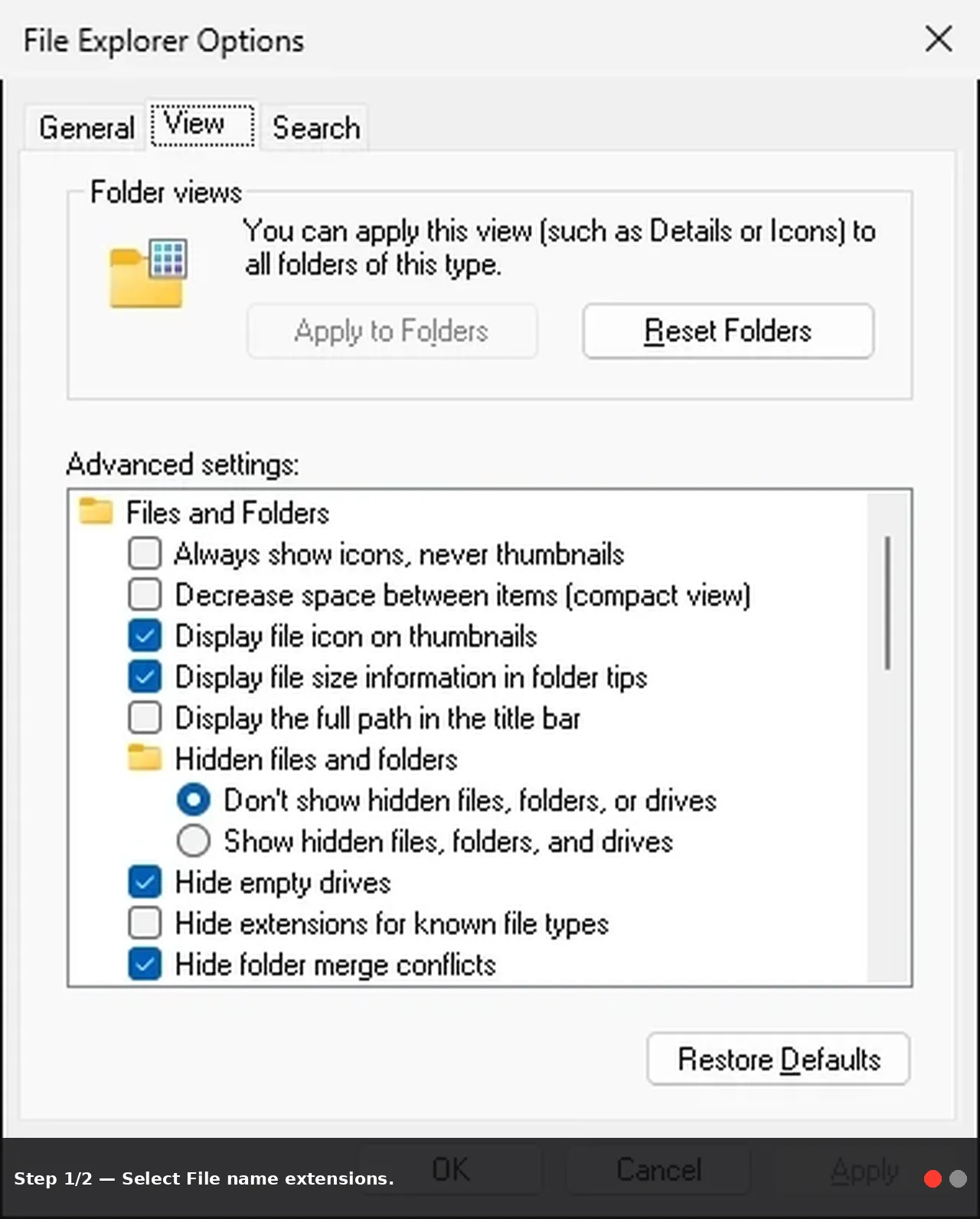Check Hide extensions for known file types

click(x=145, y=923)
